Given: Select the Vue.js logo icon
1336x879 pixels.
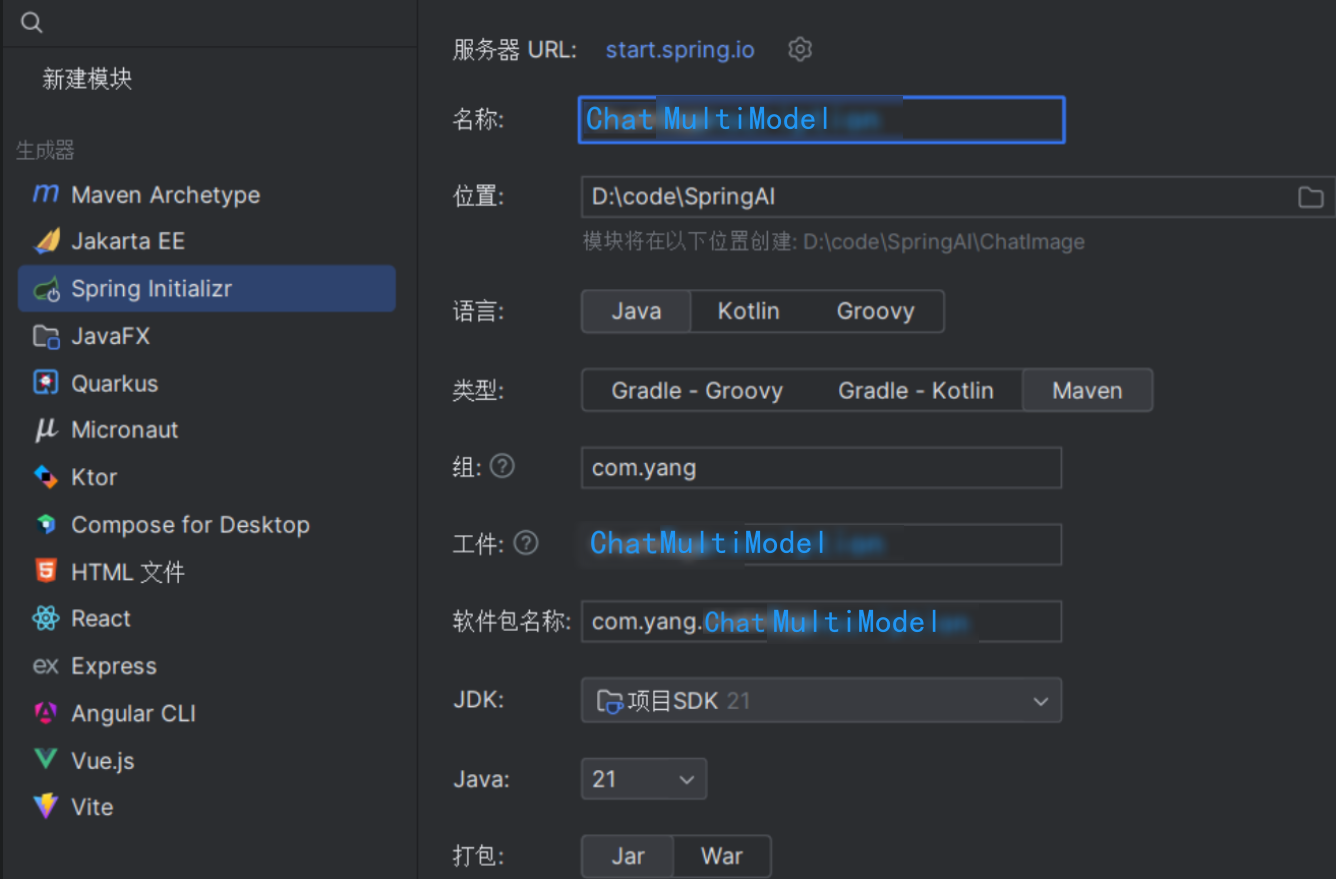Looking at the screenshot, I should 46,760.
